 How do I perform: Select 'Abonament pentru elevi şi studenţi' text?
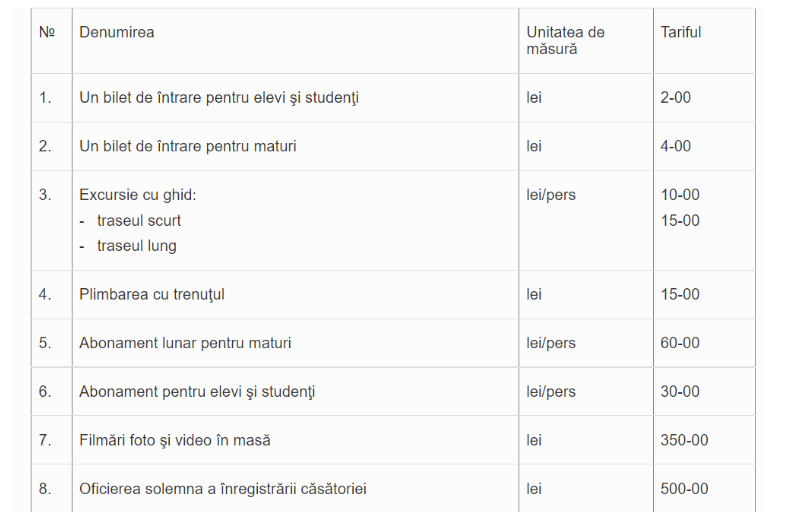(x=197, y=392)
